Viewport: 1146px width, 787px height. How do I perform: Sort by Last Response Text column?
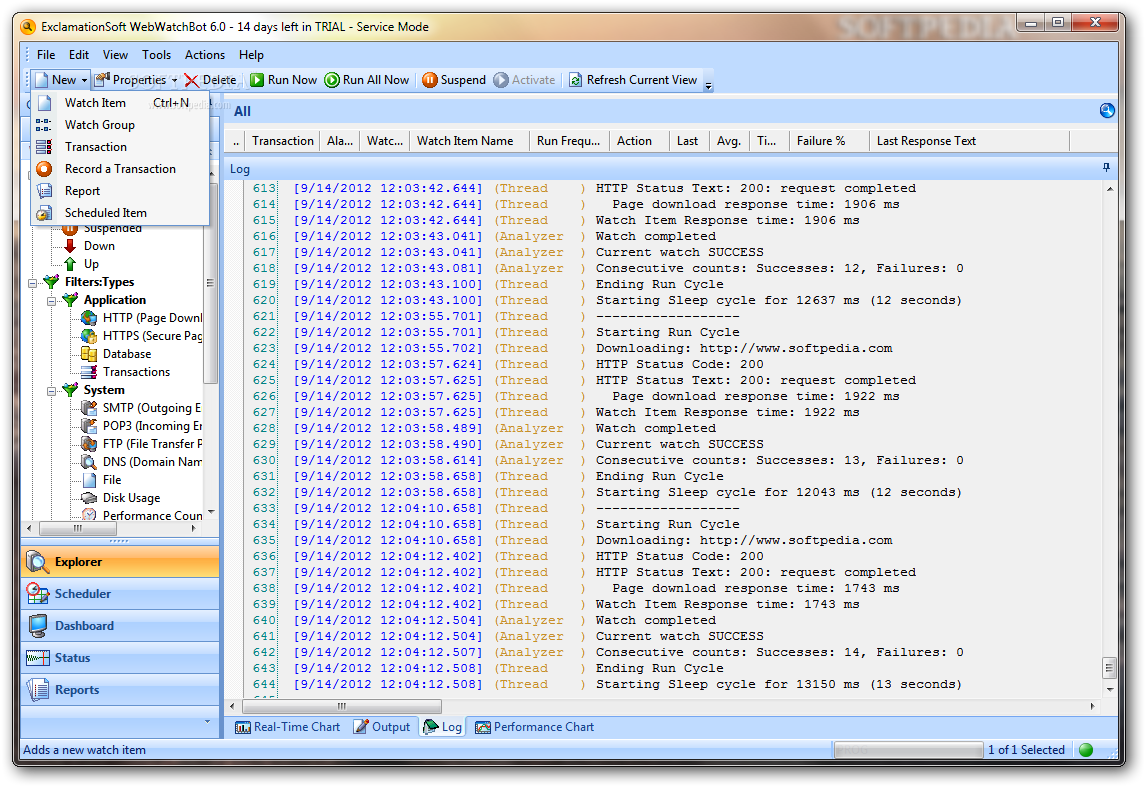pyautogui.click(x=969, y=141)
